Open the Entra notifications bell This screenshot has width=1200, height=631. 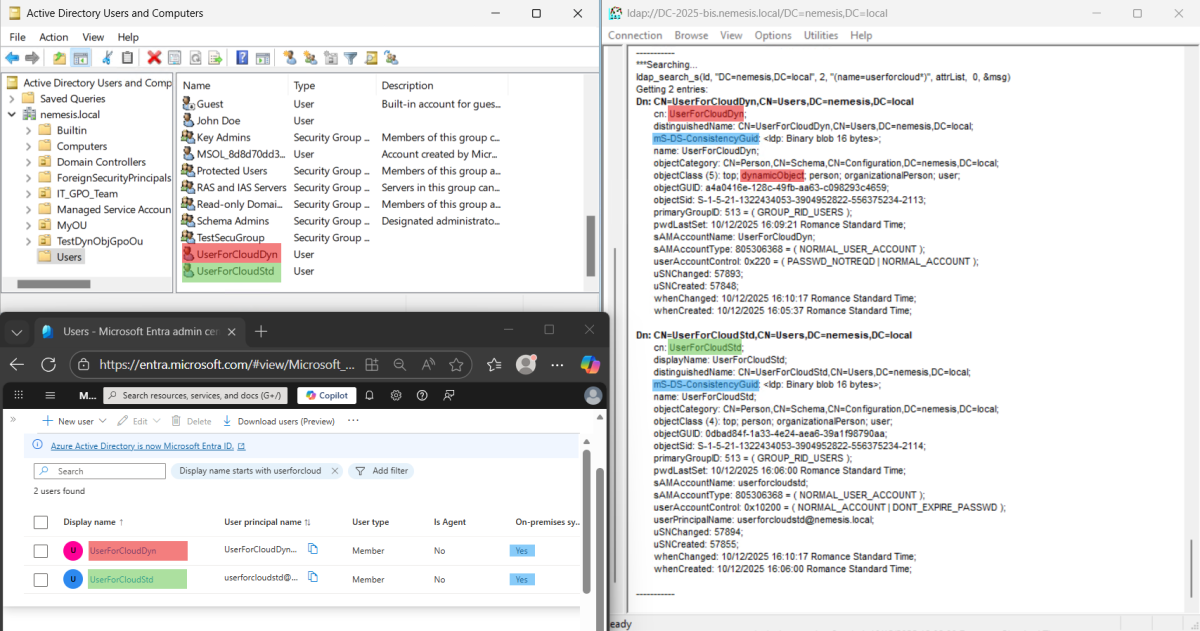369,395
